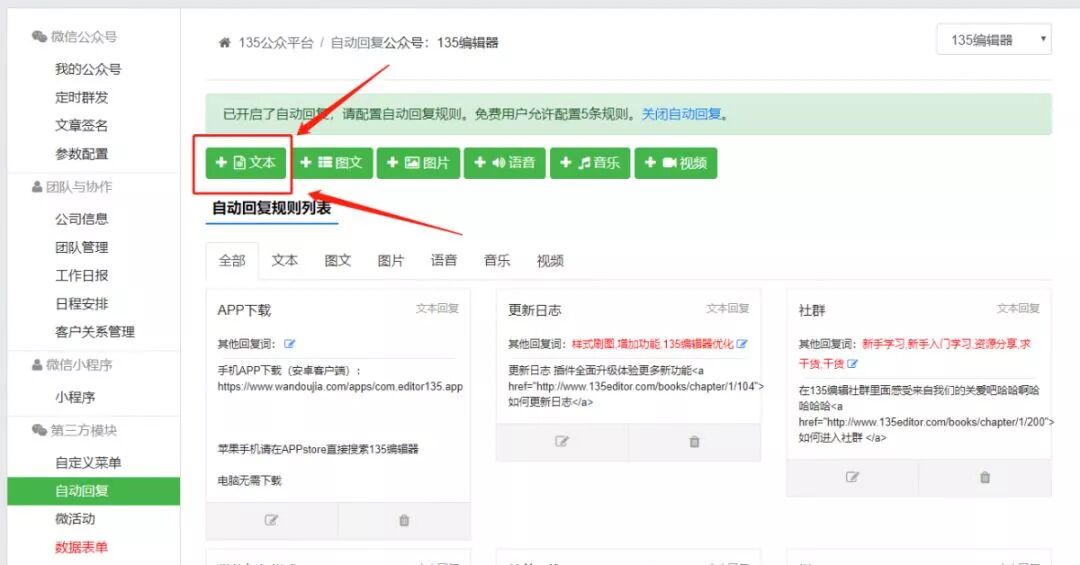The image size is (1080, 565).
Task: Click the home icon in breadcrumb
Action: (x=225, y=43)
